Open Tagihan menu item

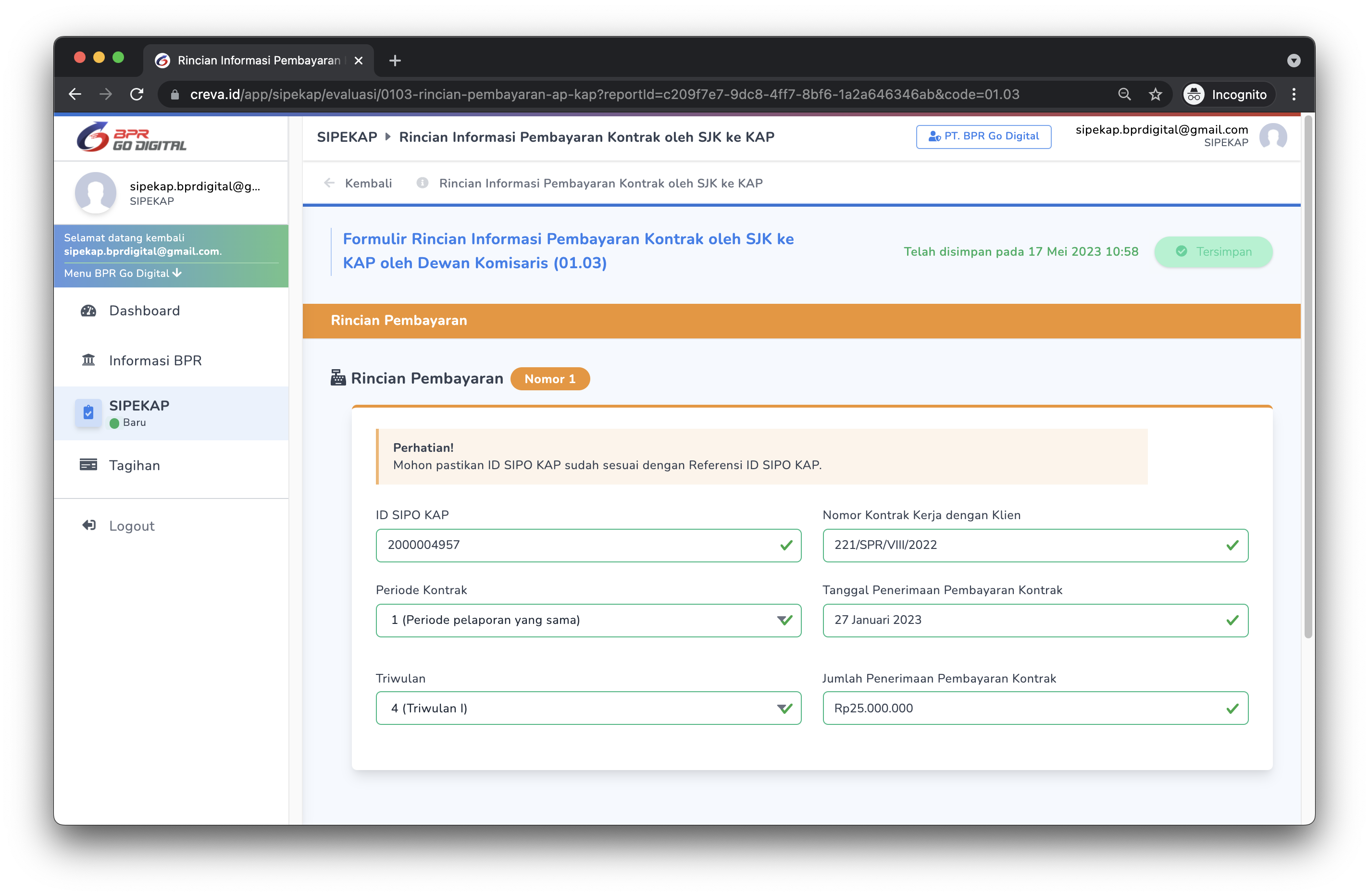pyautogui.click(x=172, y=465)
